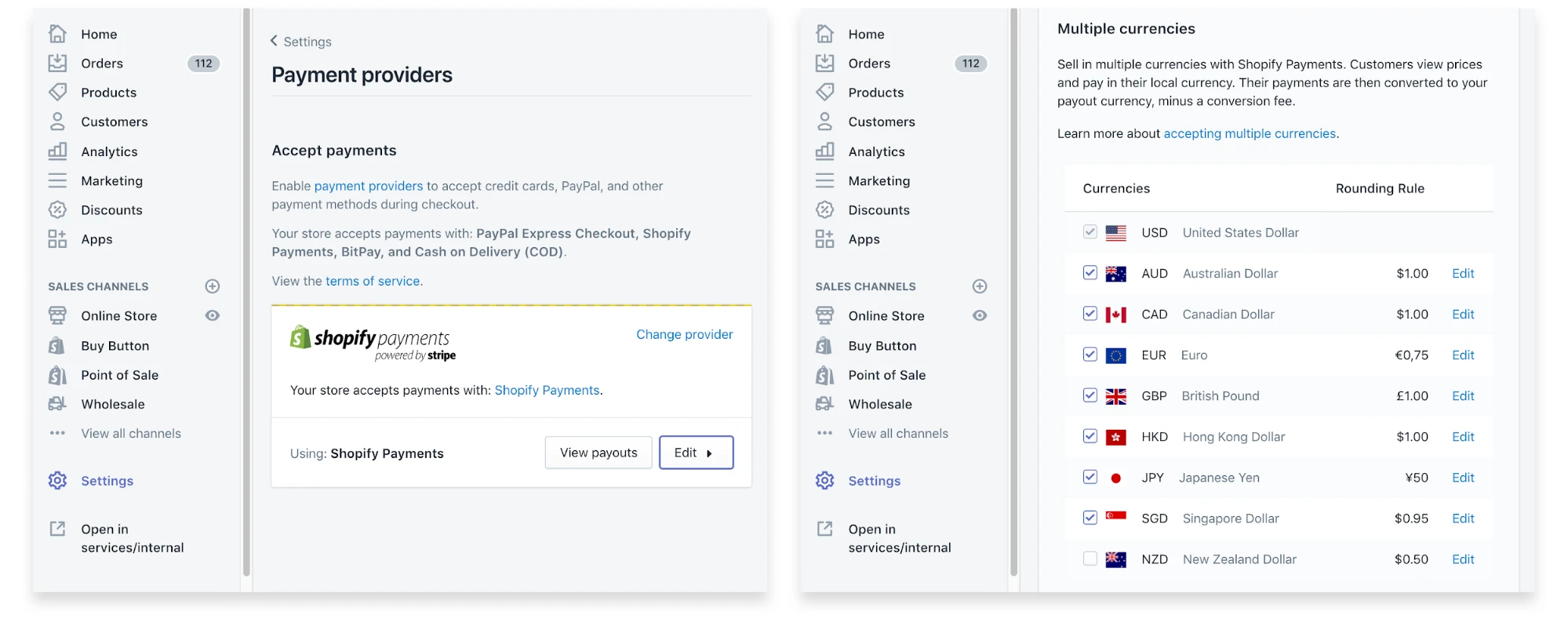Open Apps menu item in right window
1568x626 pixels.
(864, 239)
